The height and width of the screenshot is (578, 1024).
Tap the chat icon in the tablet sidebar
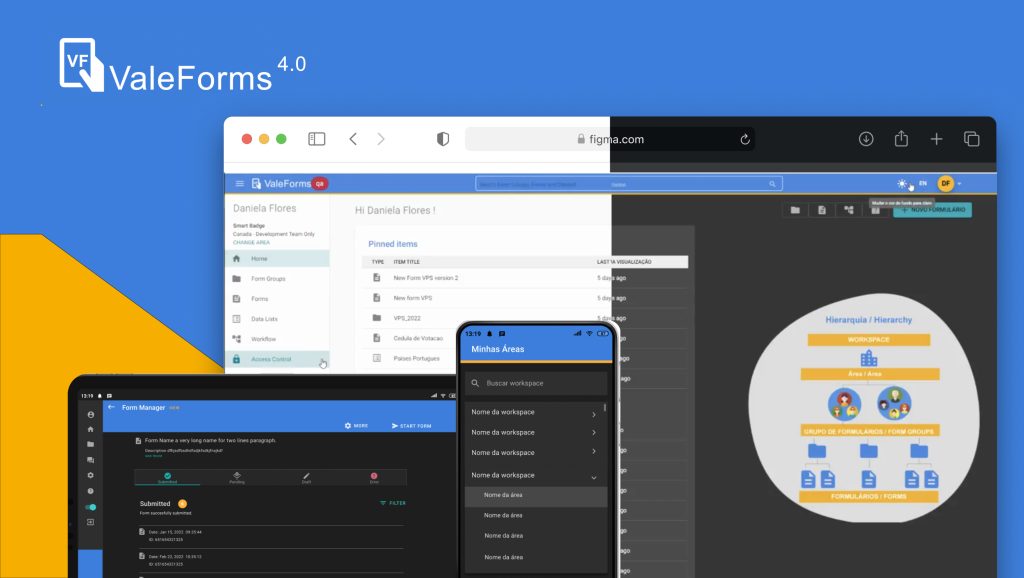(91, 460)
